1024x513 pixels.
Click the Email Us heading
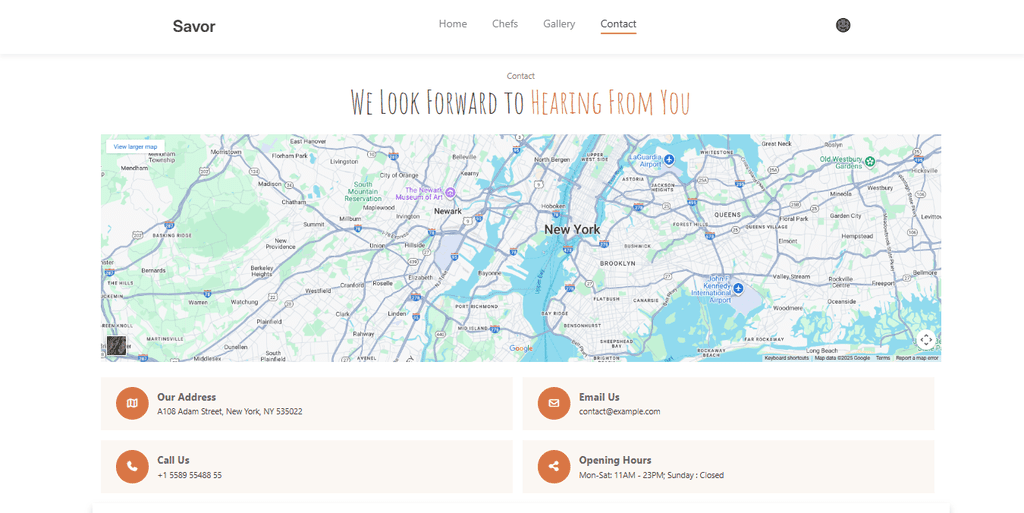coord(600,397)
